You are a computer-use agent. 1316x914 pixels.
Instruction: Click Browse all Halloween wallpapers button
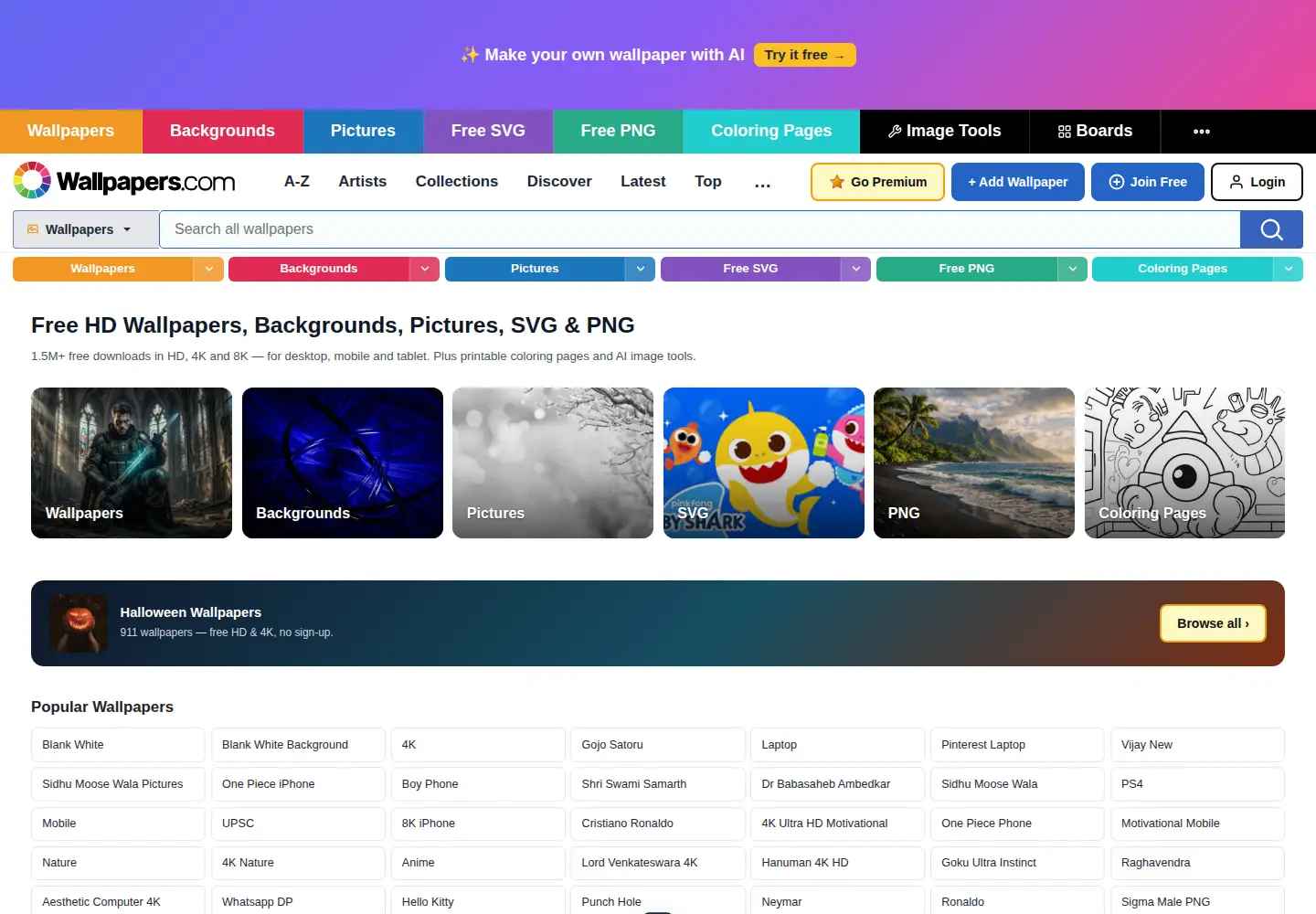pyautogui.click(x=1213, y=623)
